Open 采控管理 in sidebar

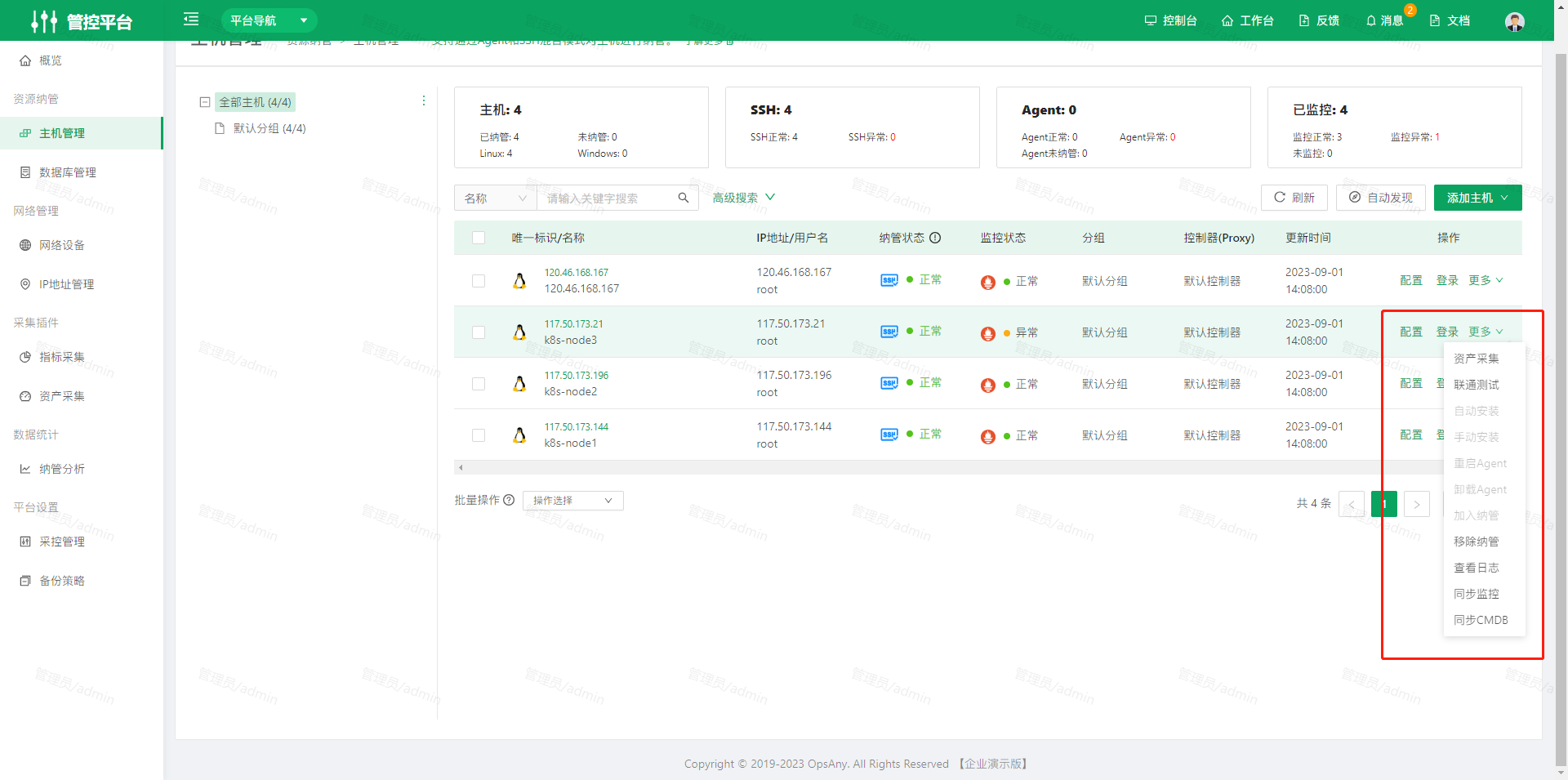click(x=81, y=542)
